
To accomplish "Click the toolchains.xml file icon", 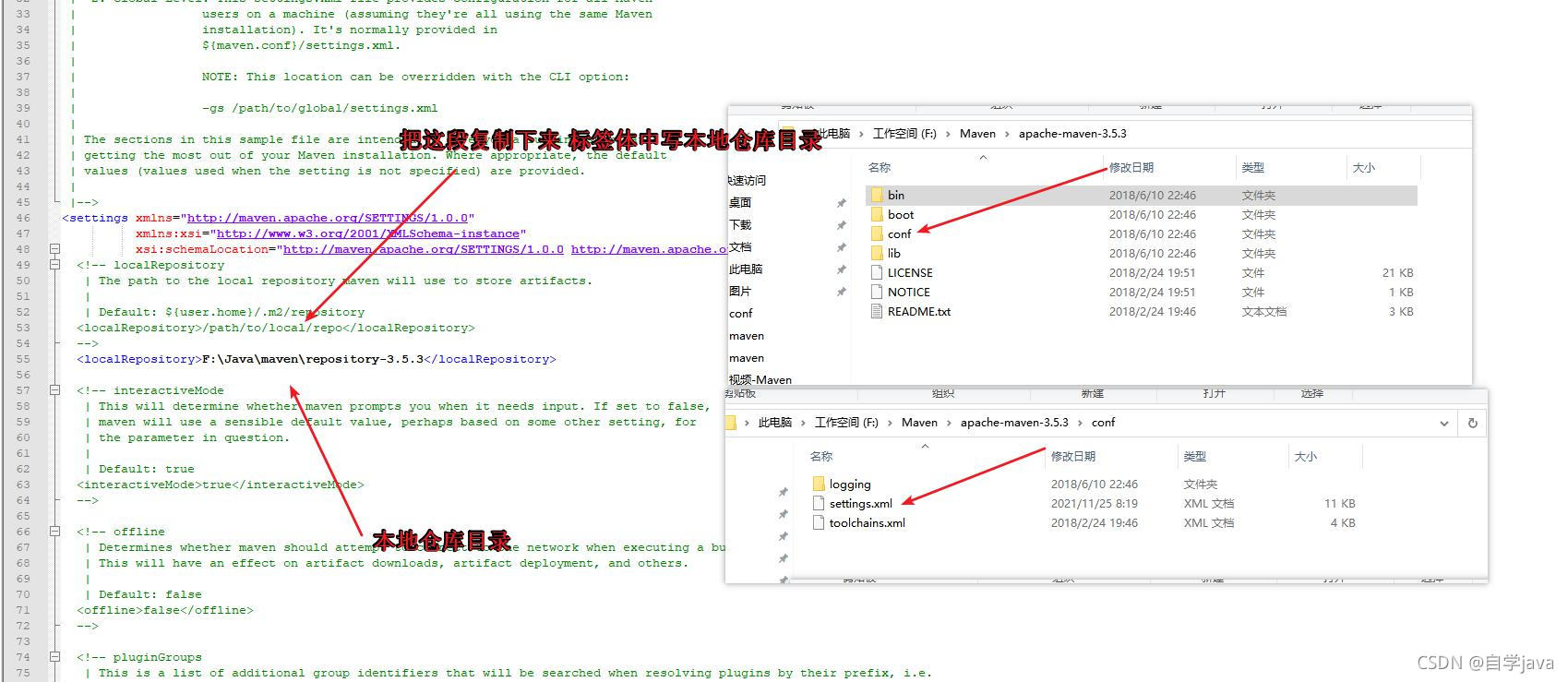I will [819, 522].
